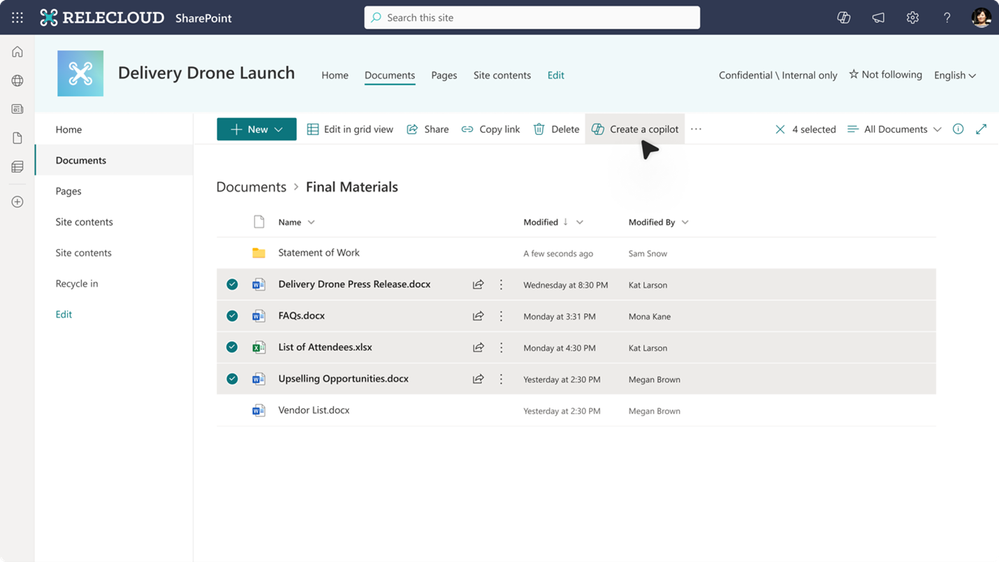Uncheck the Delivery Drone Press Release.docx checkbox
The image size is (999, 562).
pyautogui.click(x=232, y=284)
